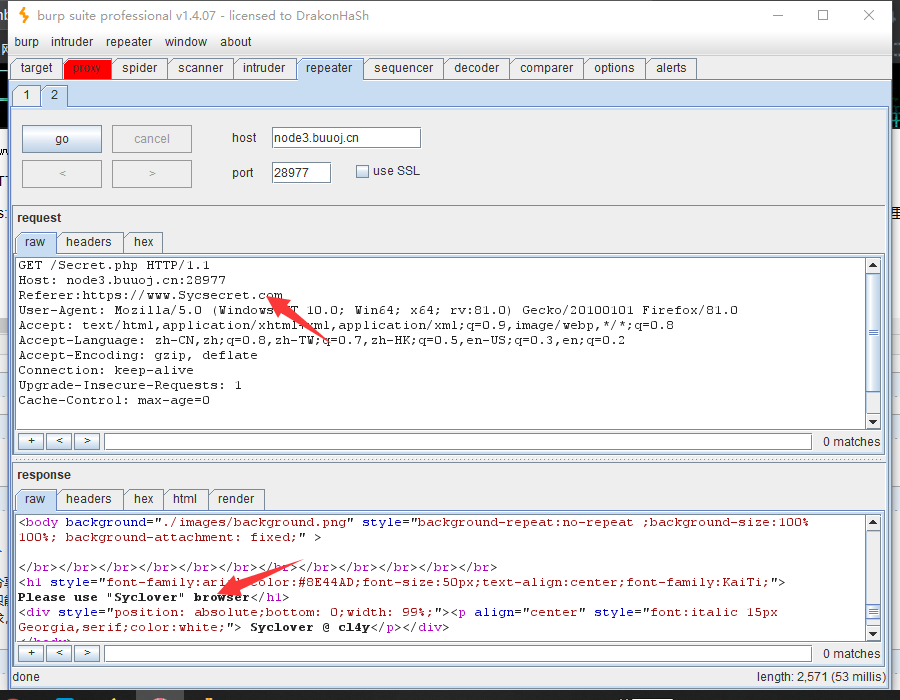This screenshot has width=900, height=700.
Task: Select the request raw tab
Action: click(35, 242)
